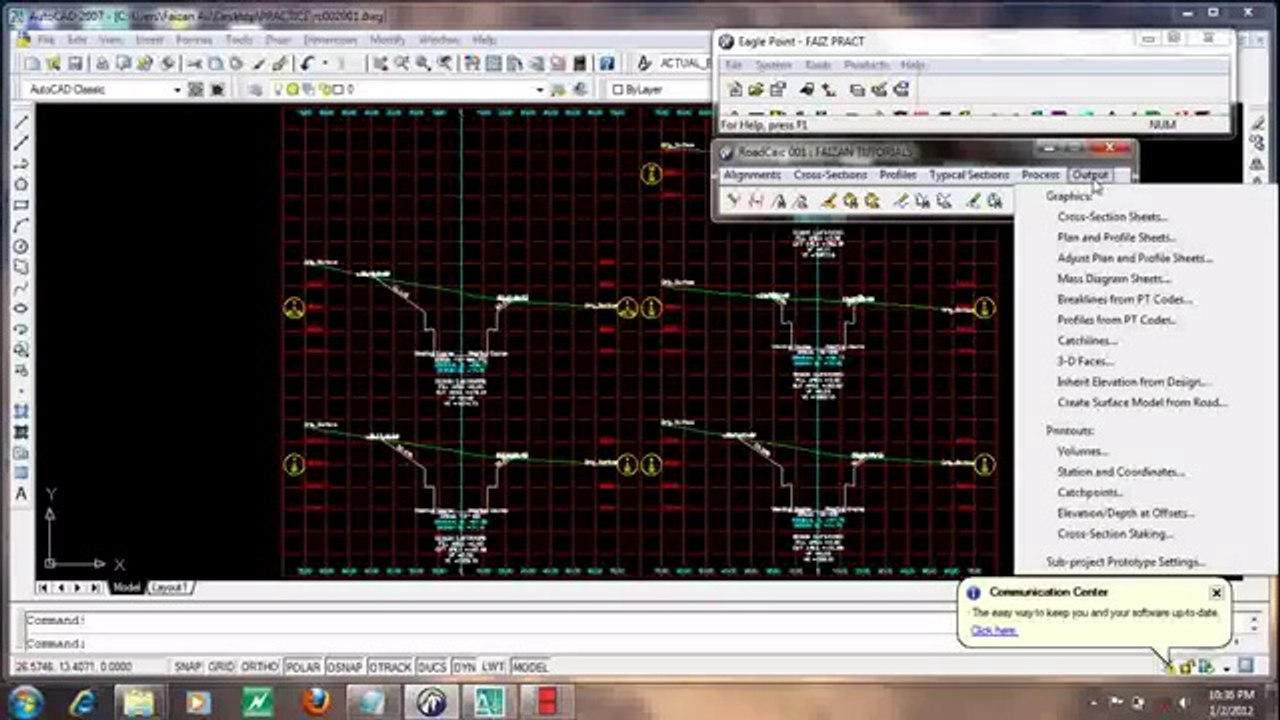Toggle GRID display in status bar

[x=221, y=667]
